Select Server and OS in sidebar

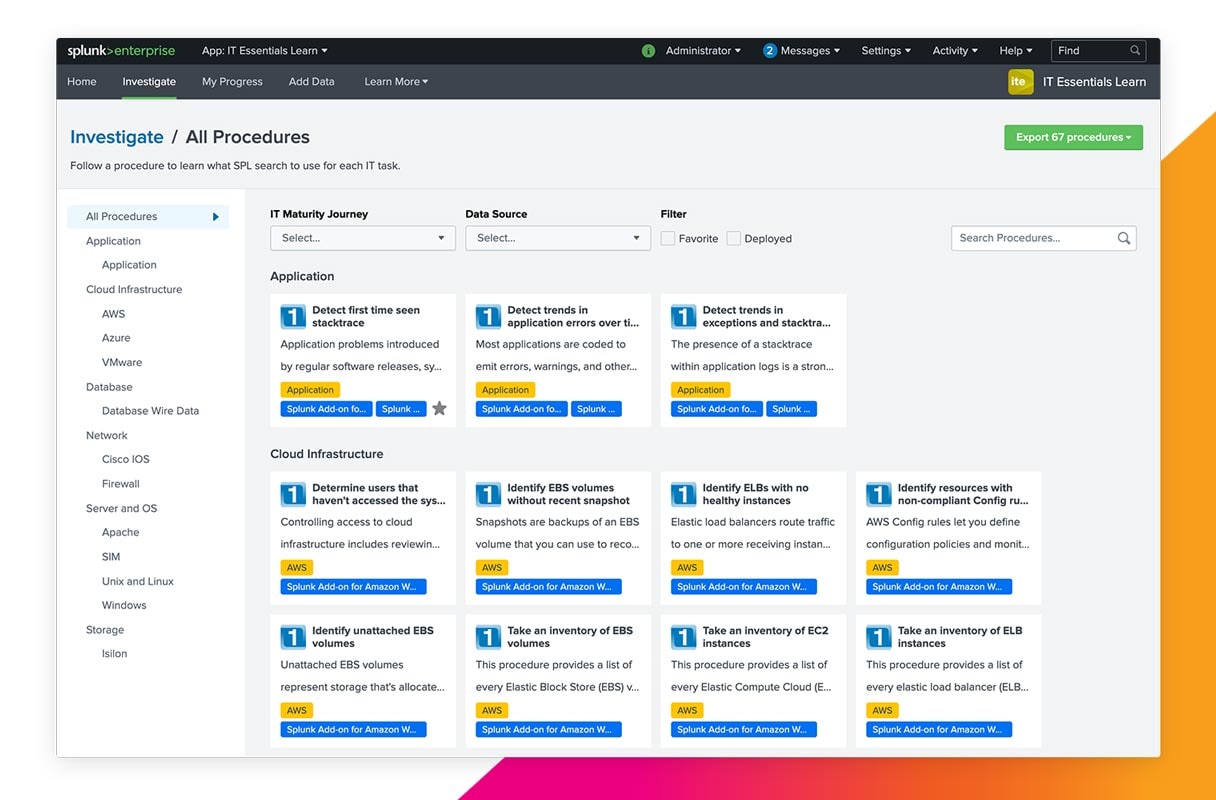tap(121, 509)
